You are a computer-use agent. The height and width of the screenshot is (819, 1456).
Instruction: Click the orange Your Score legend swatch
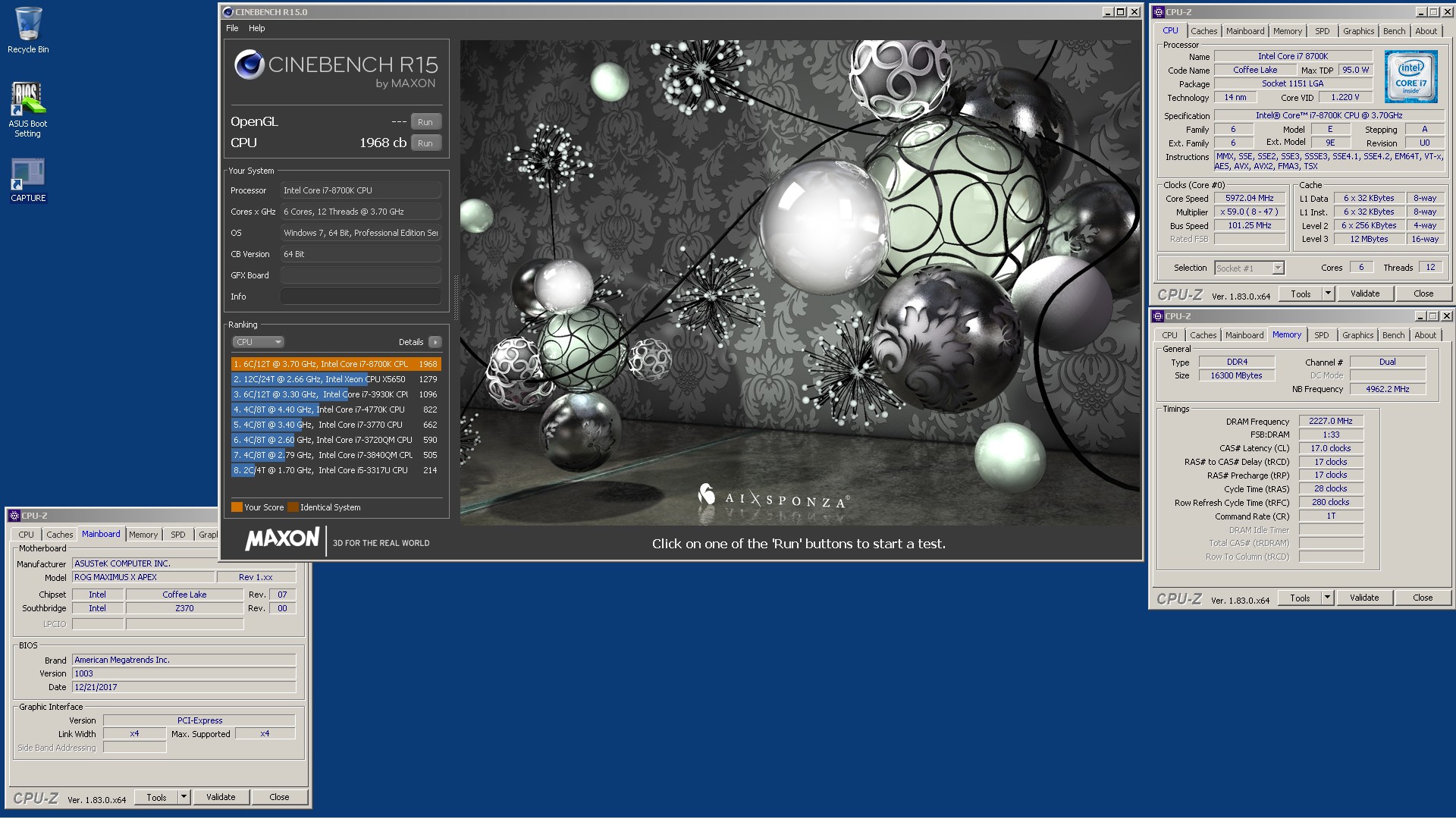coord(237,507)
